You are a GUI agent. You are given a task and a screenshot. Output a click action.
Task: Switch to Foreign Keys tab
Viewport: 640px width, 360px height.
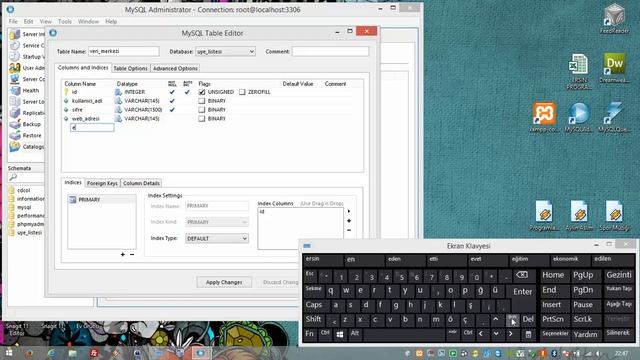(102, 183)
